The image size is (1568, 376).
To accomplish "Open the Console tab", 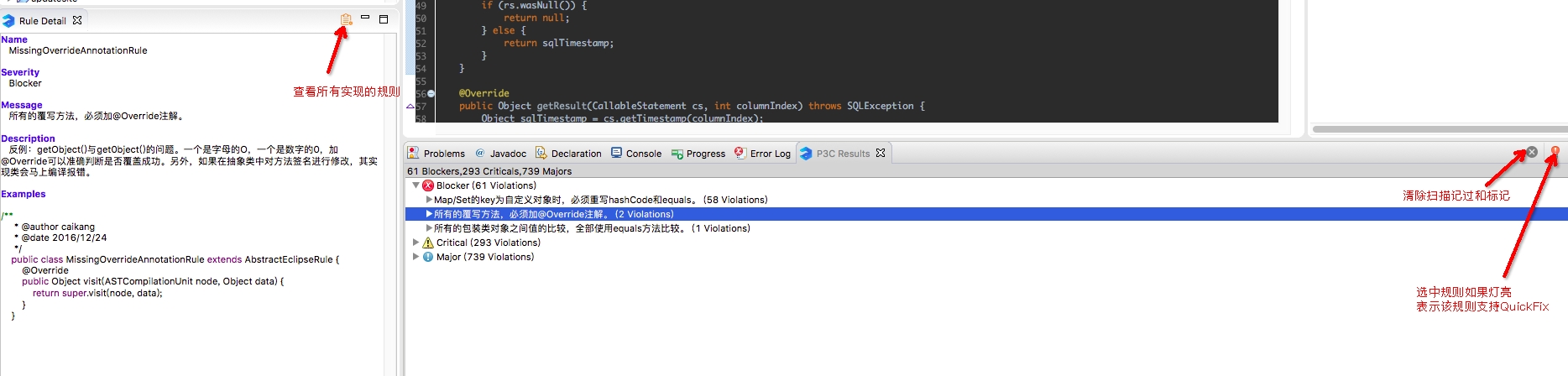I will pyautogui.click(x=636, y=154).
